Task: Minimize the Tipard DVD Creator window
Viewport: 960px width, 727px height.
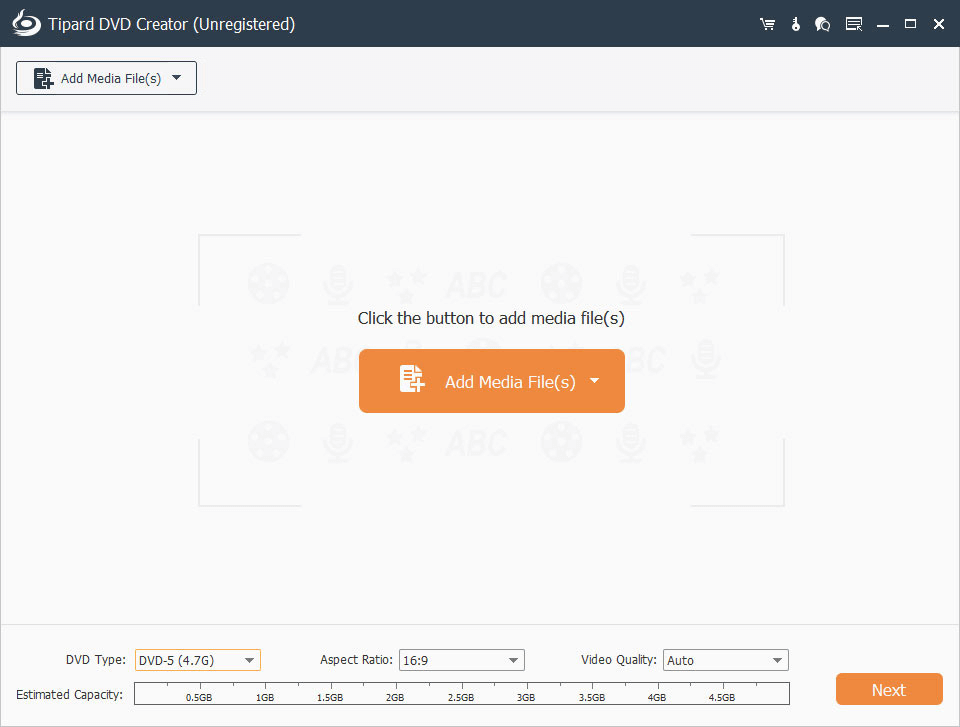Action: [x=883, y=24]
